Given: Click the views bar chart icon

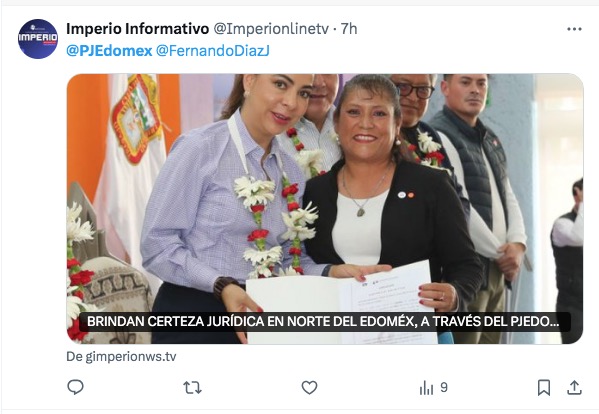Looking at the screenshot, I should coord(426,388).
